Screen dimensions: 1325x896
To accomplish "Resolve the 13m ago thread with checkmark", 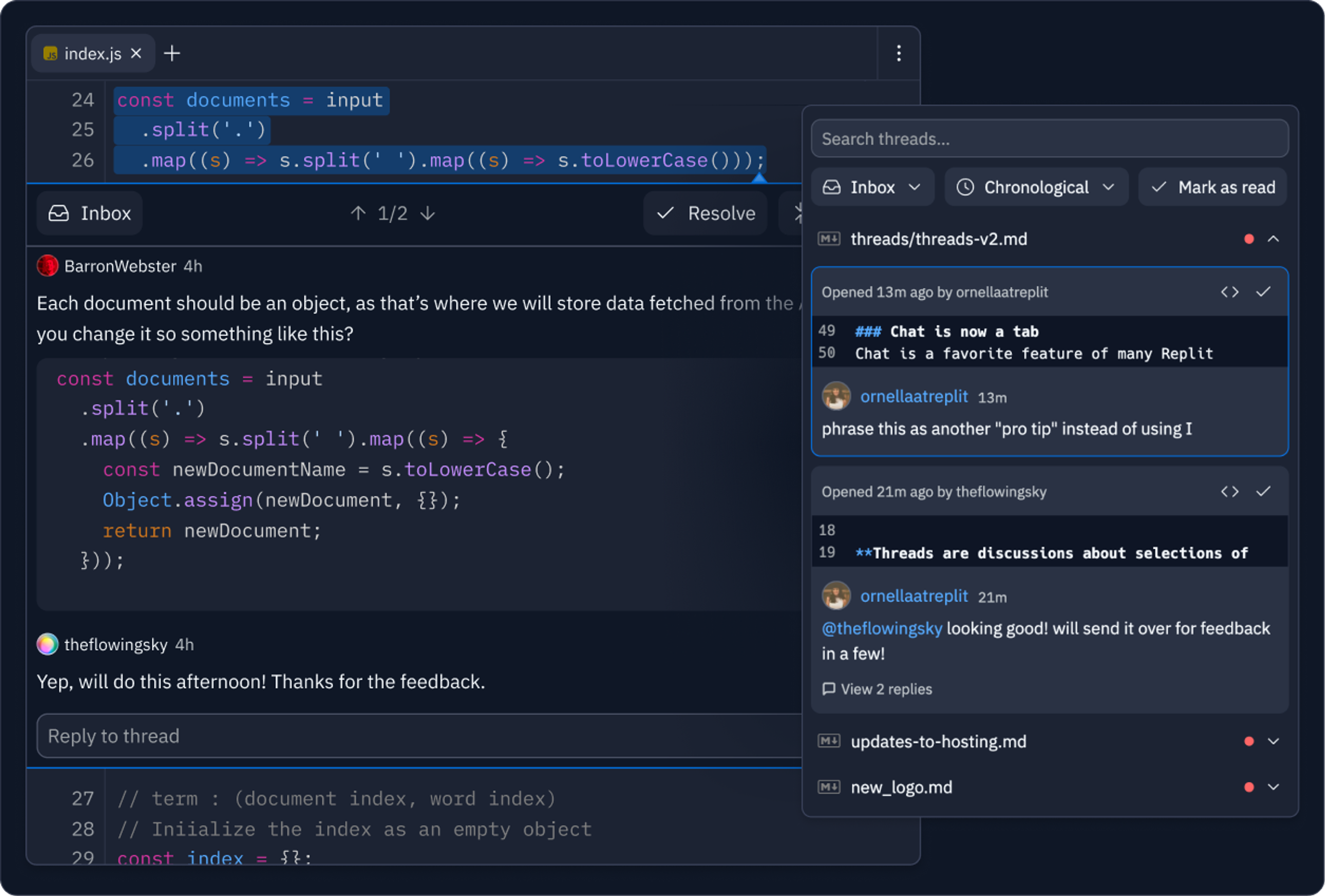I will [x=1264, y=292].
